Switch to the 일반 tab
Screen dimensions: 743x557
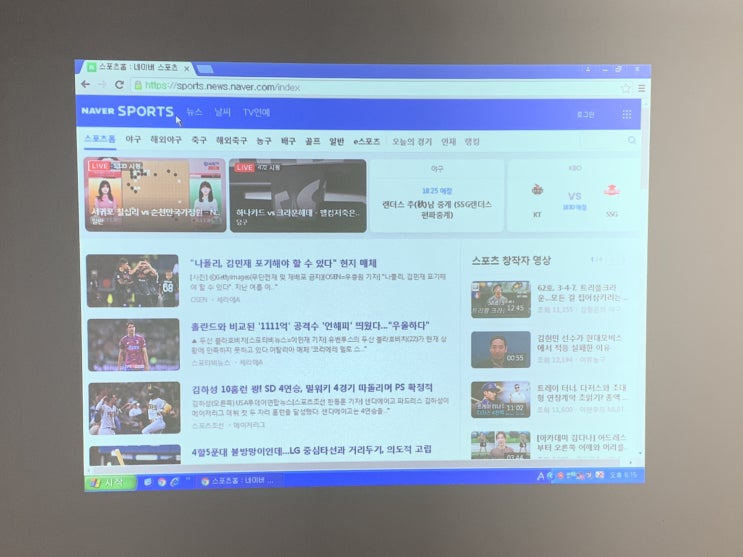coord(336,141)
